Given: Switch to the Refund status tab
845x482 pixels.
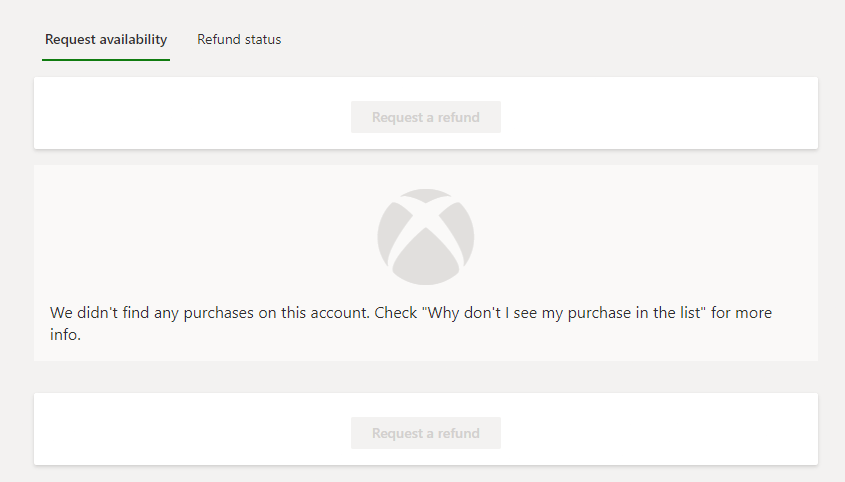Looking at the screenshot, I should pyautogui.click(x=239, y=39).
